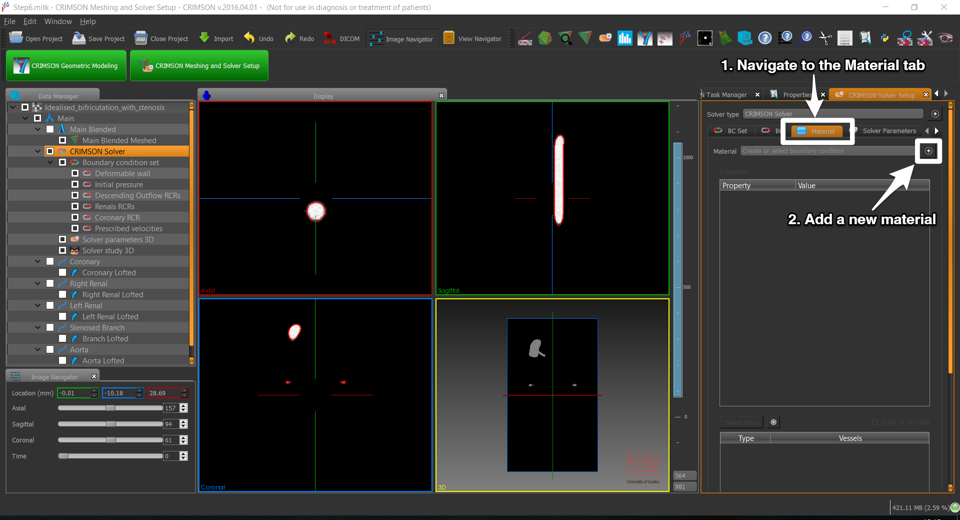Collapse the Boundary condition set node
Image resolution: width=960 pixels, height=520 pixels.
(x=50, y=163)
